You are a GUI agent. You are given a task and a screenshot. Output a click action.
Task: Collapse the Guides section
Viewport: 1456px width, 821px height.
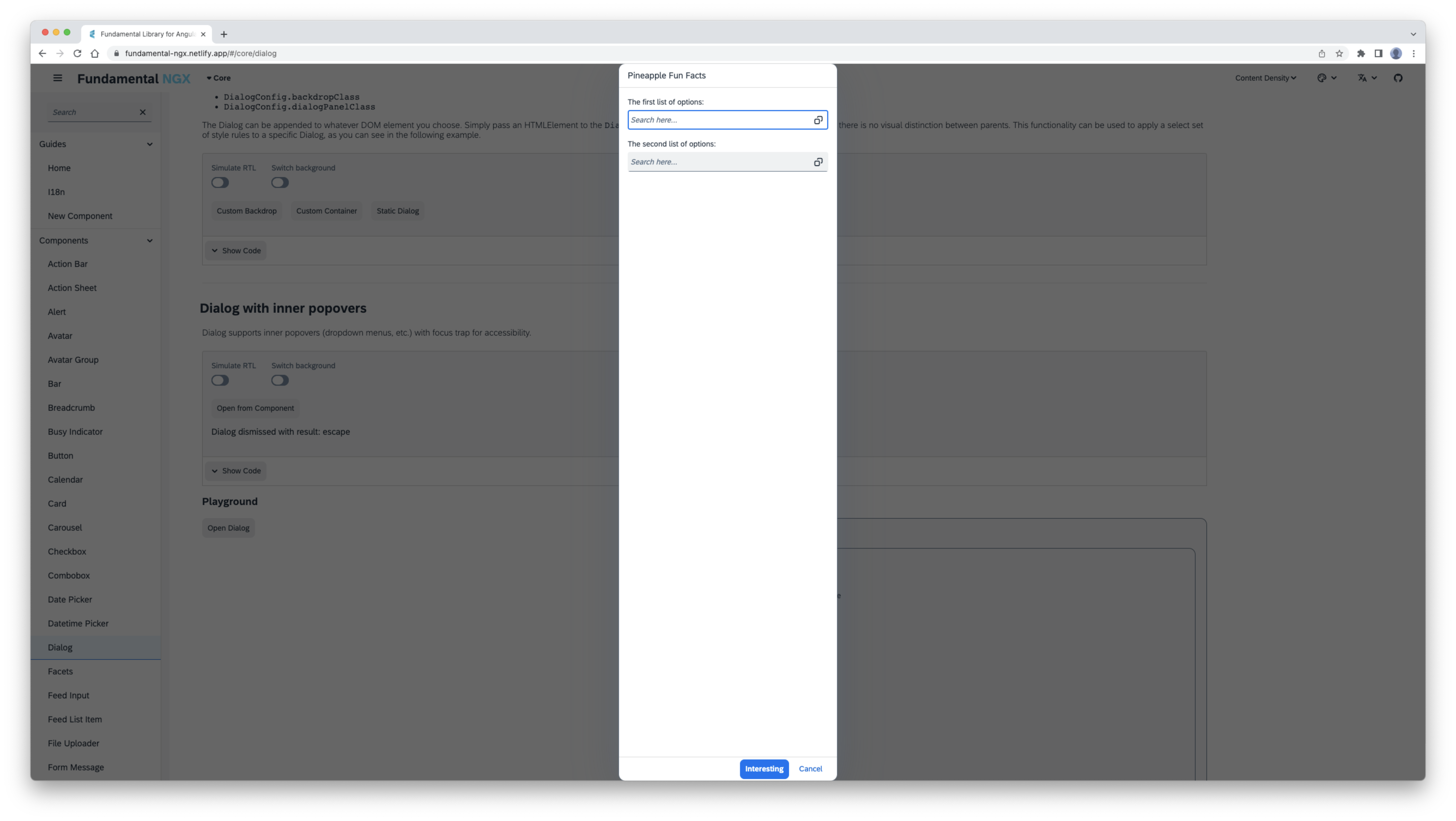point(150,144)
